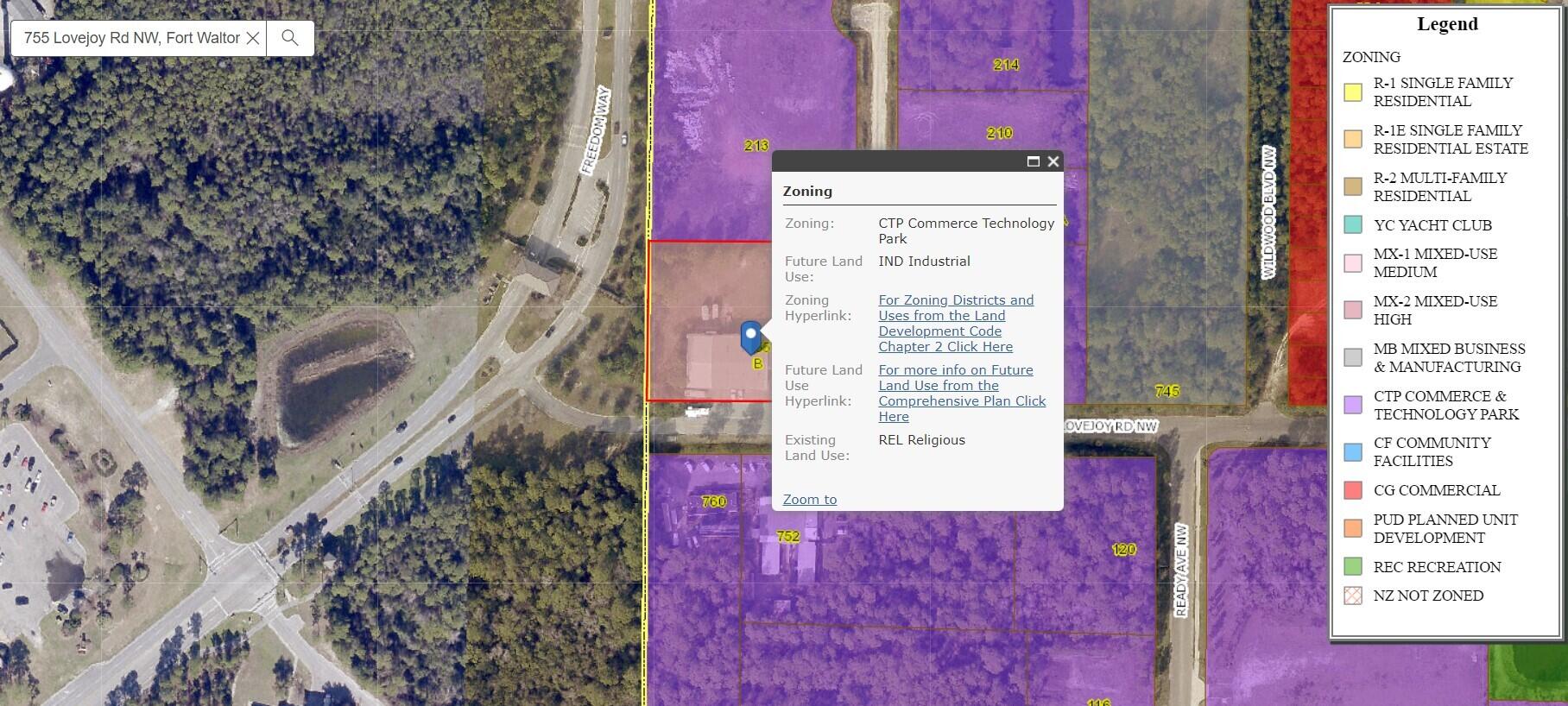Click the blue location pin marker
Image resolution: width=1568 pixels, height=706 pixels.
tap(751, 336)
